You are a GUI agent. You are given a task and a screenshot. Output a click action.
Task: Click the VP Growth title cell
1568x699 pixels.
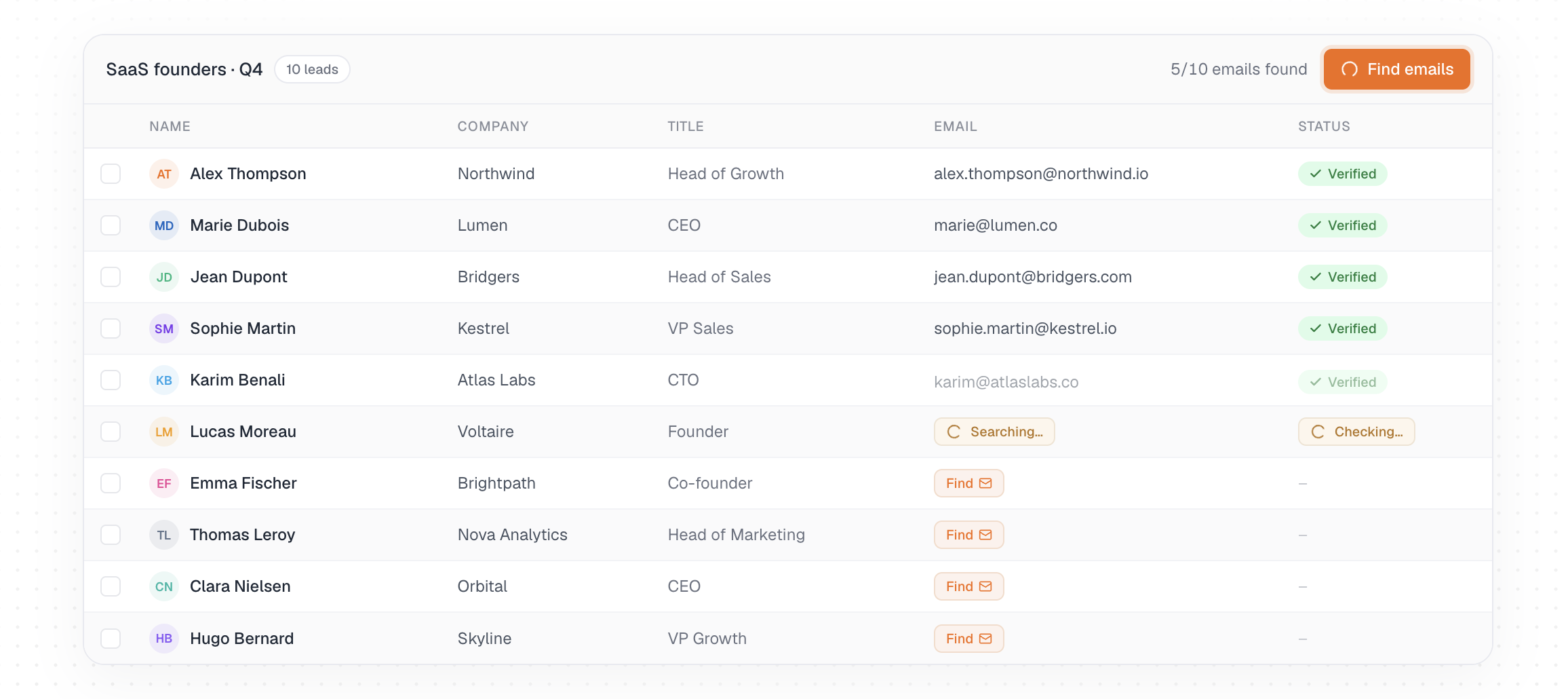click(707, 639)
